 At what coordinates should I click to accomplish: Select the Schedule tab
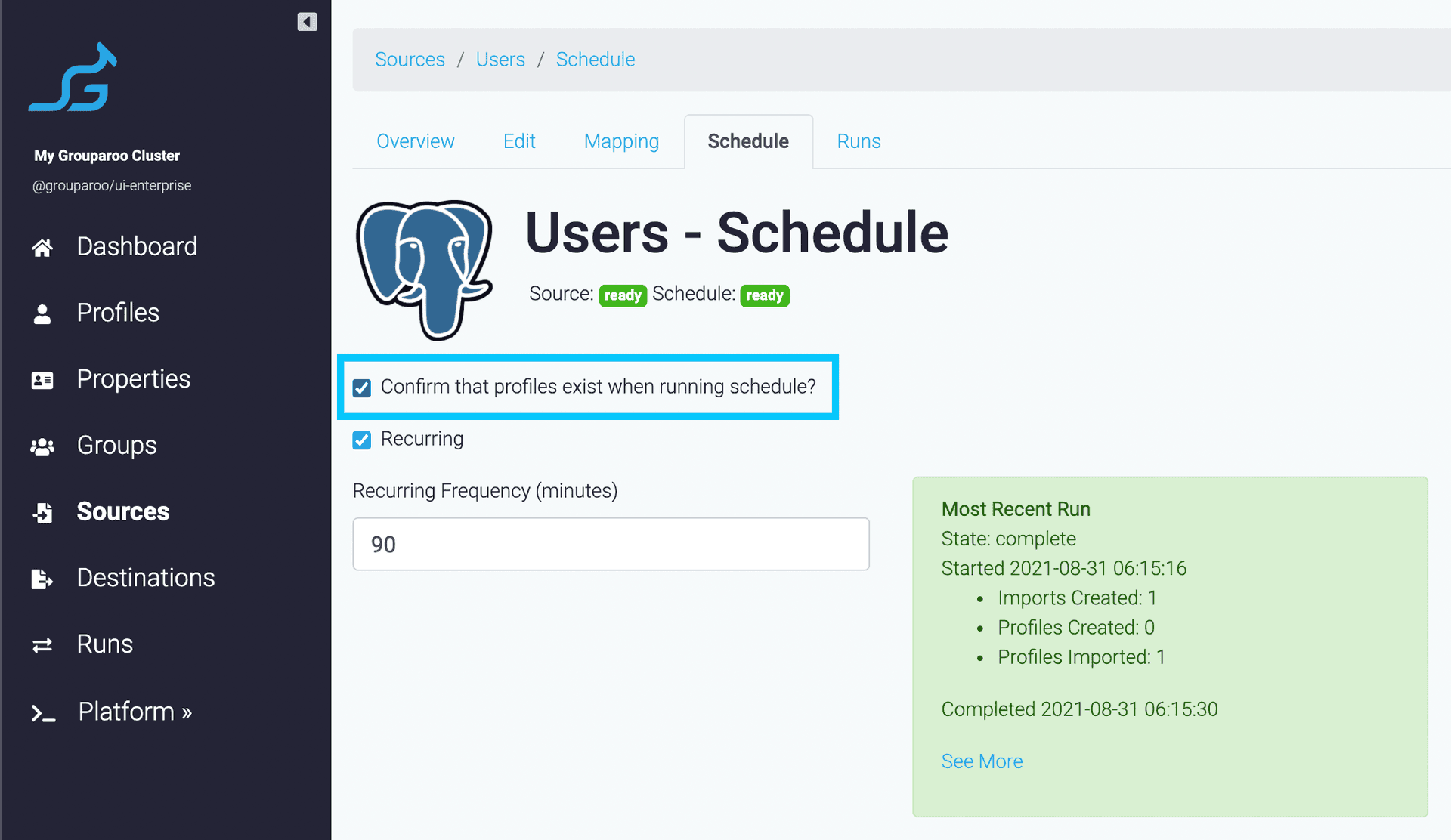748,141
